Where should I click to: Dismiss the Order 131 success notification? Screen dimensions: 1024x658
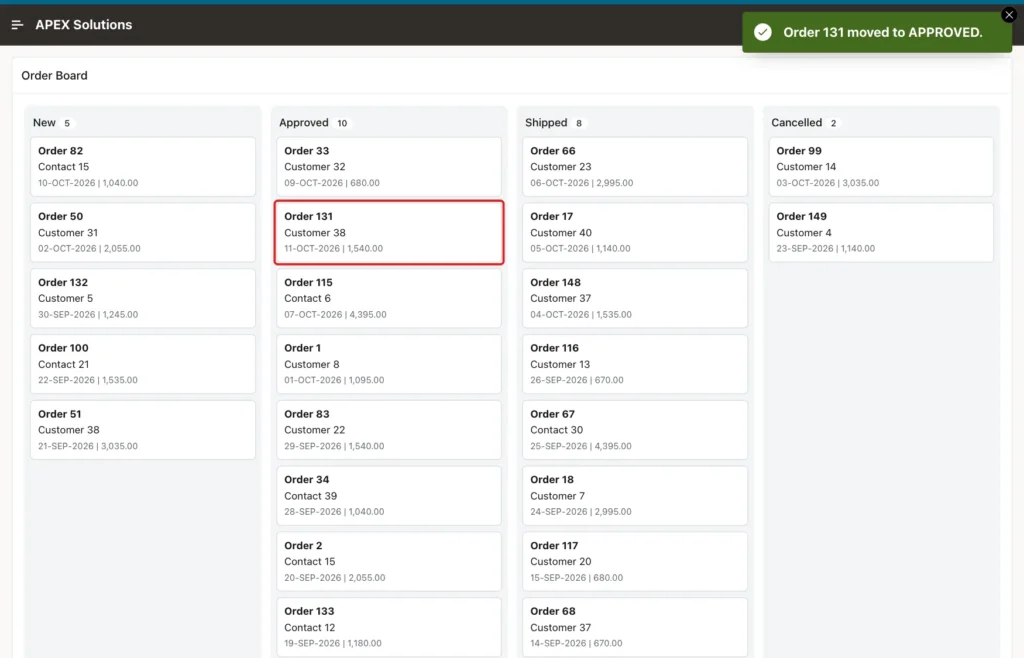(x=1009, y=14)
